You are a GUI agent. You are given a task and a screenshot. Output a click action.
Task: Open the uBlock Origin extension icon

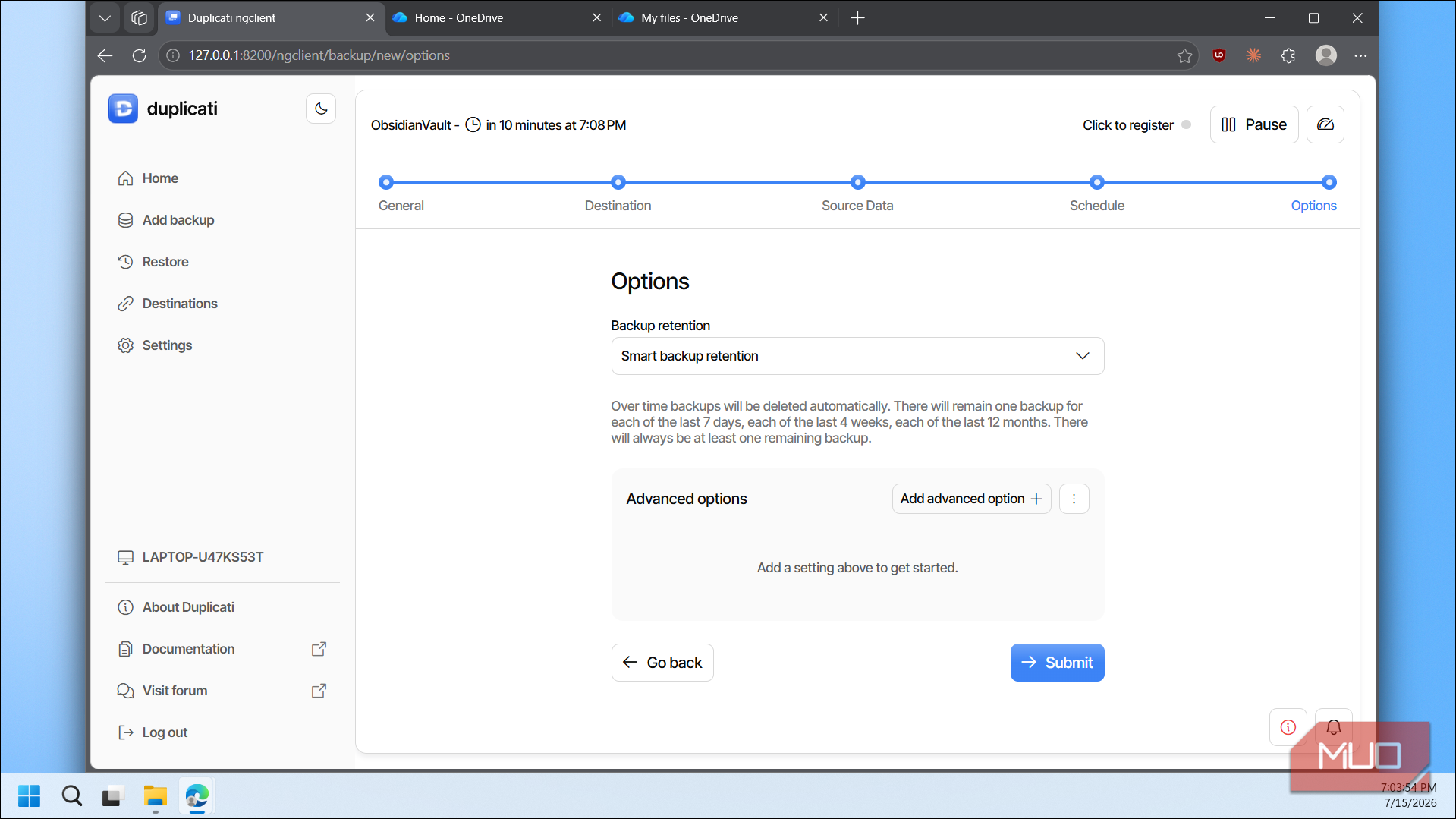[1219, 55]
